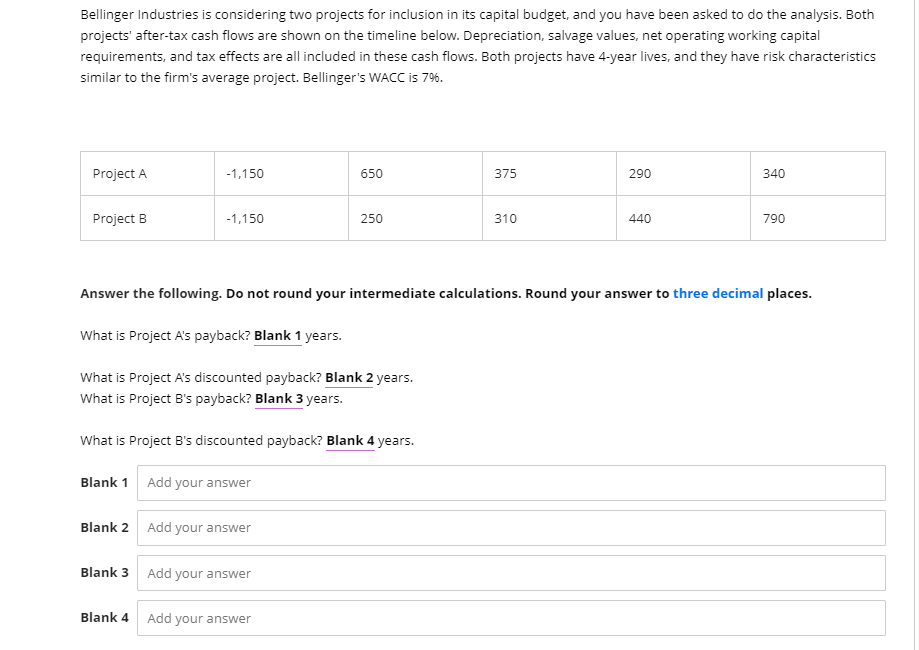Click the 340 cash flow cell
919x650 pixels.
coord(818,173)
